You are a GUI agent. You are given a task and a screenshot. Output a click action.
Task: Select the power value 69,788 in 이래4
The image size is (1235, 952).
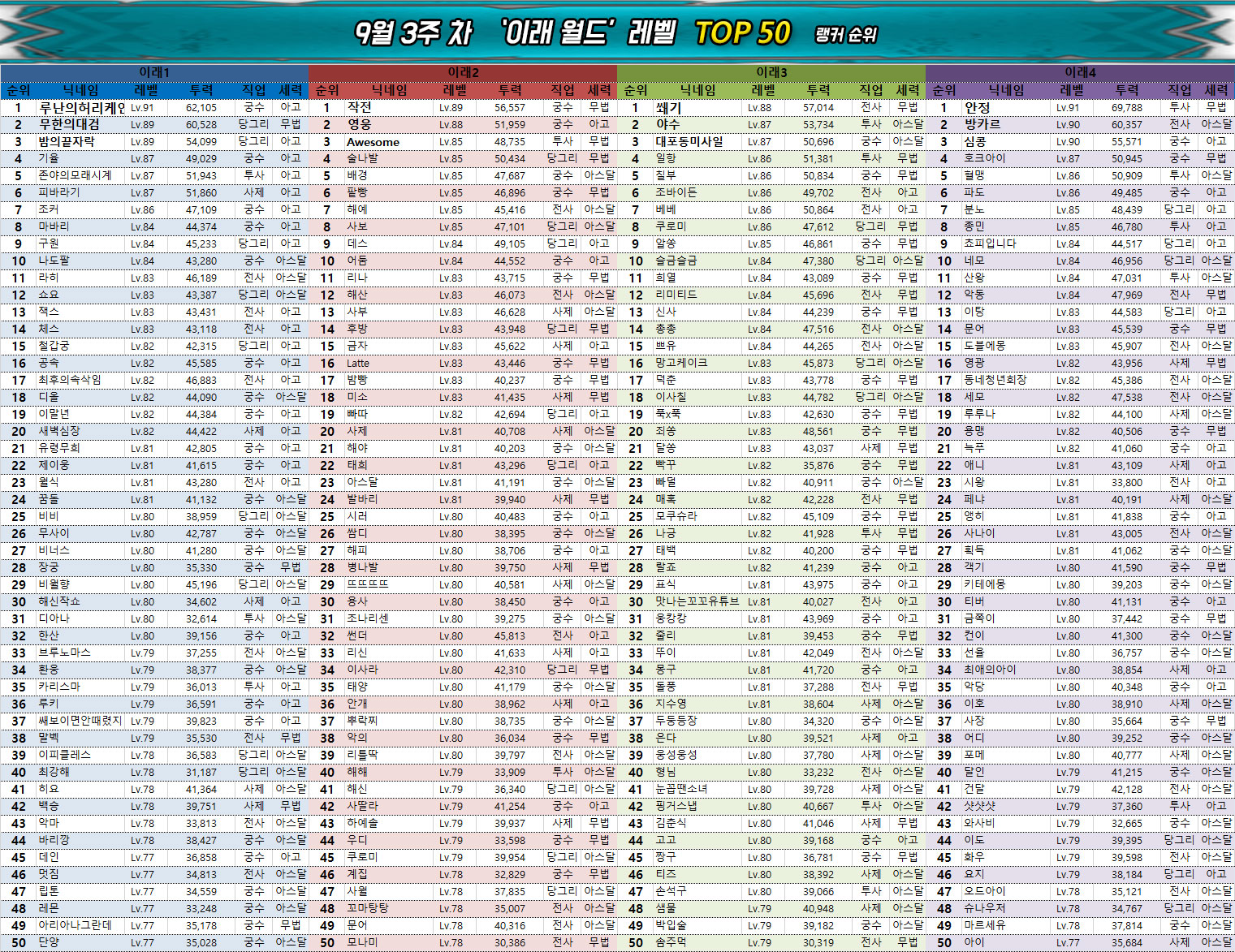[1126, 107]
